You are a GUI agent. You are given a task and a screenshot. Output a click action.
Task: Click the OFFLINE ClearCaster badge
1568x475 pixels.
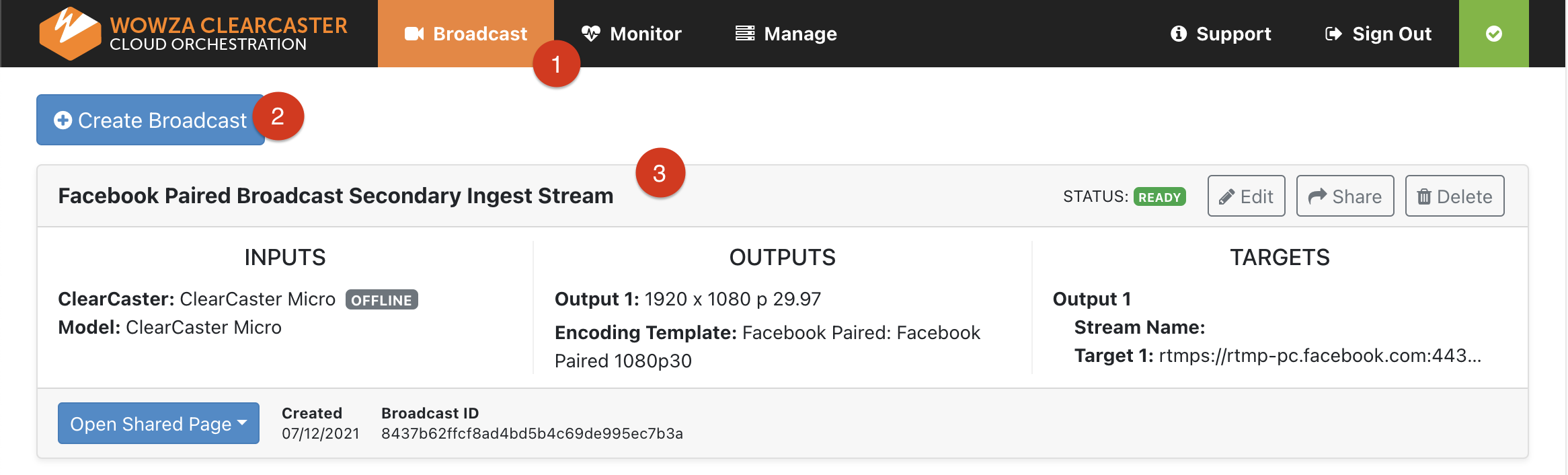(381, 300)
